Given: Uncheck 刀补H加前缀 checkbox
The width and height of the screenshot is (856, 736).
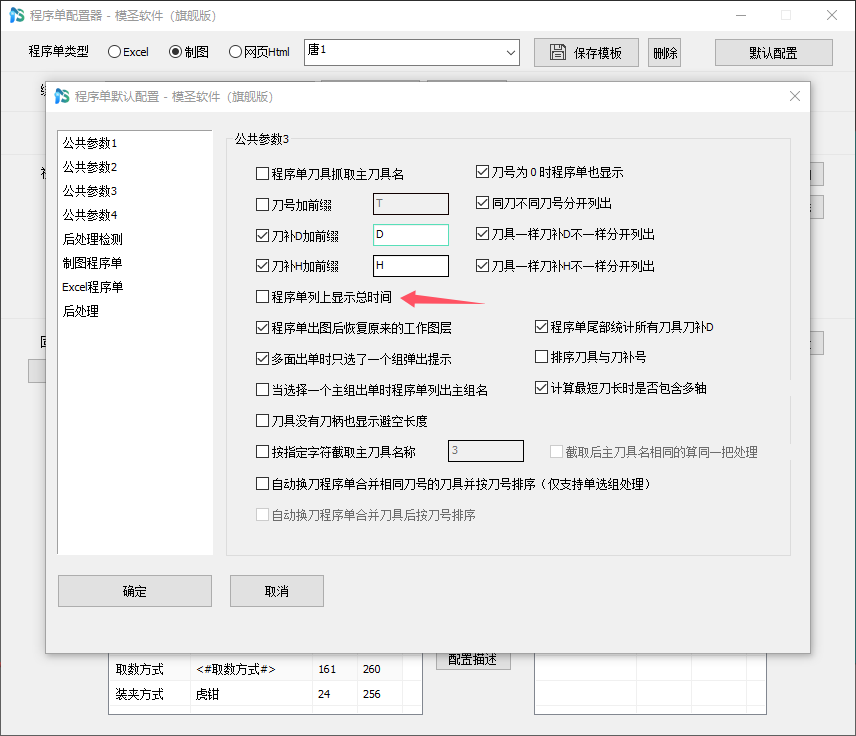Looking at the screenshot, I should point(263,266).
